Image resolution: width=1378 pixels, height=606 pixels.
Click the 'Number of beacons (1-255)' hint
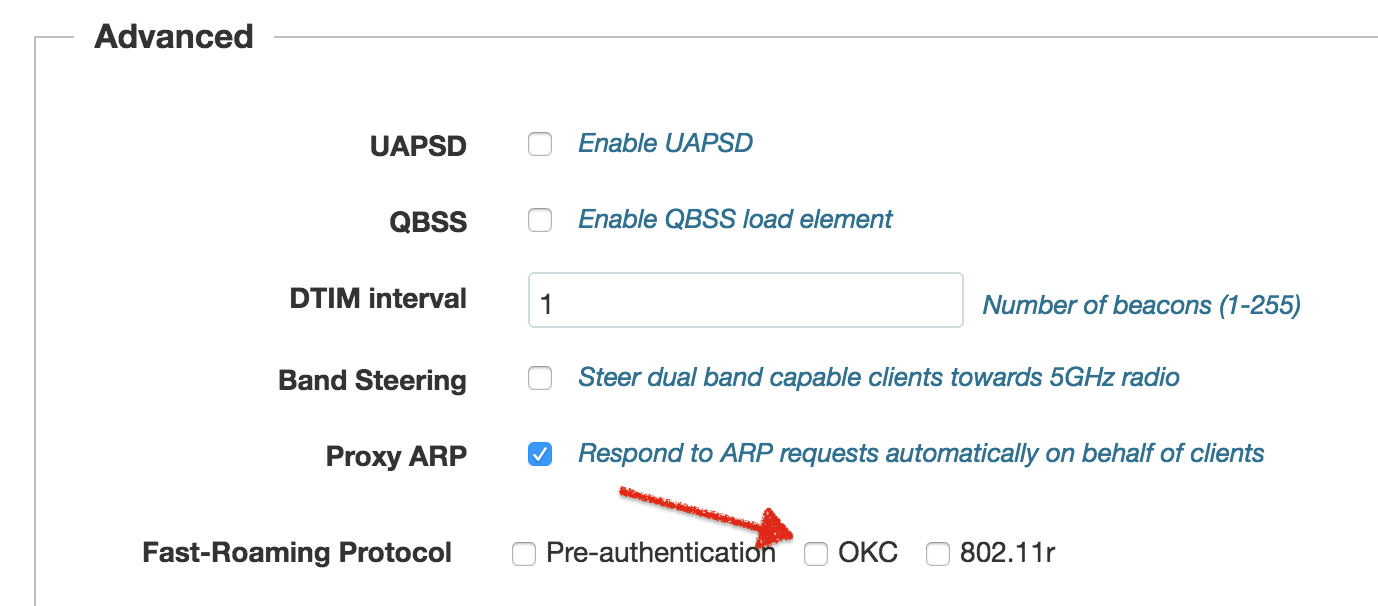point(1141,305)
